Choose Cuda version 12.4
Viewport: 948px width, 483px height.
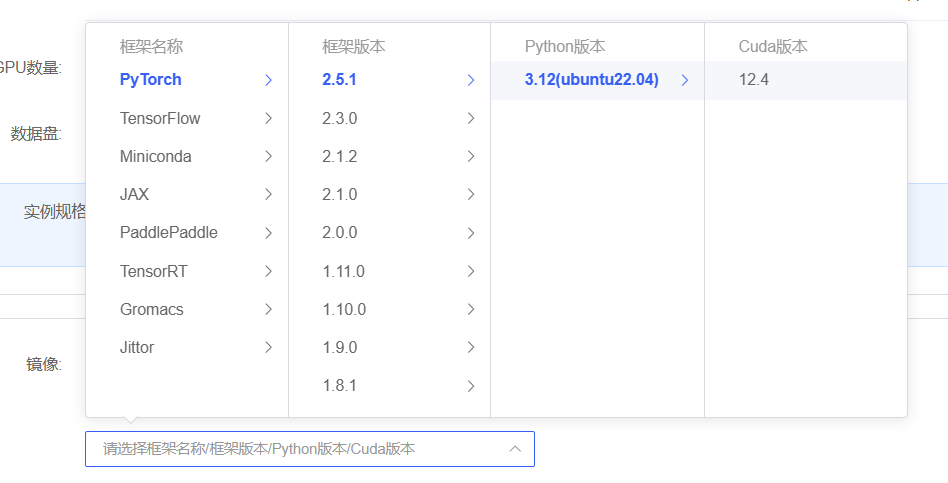point(806,80)
